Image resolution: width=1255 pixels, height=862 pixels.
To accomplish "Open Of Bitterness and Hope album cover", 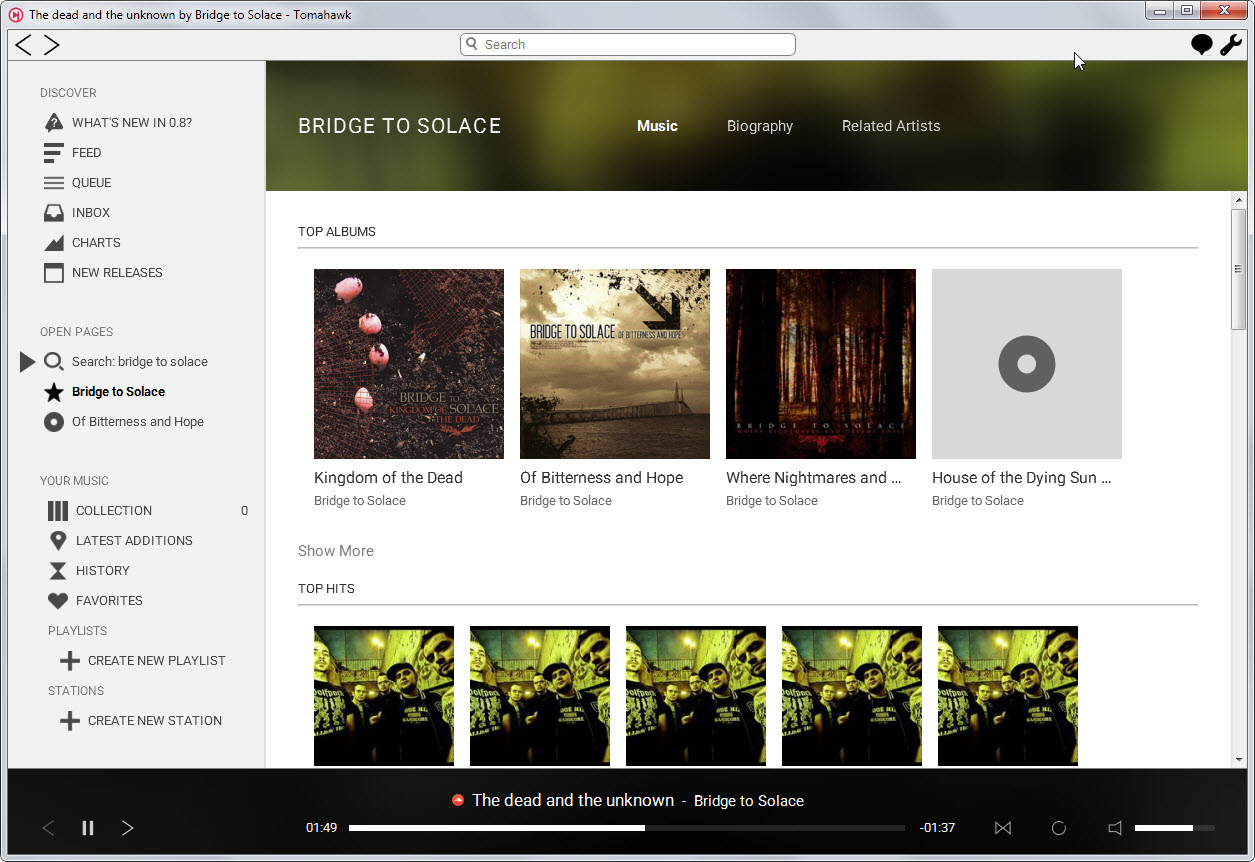I will [x=615, y=364].
